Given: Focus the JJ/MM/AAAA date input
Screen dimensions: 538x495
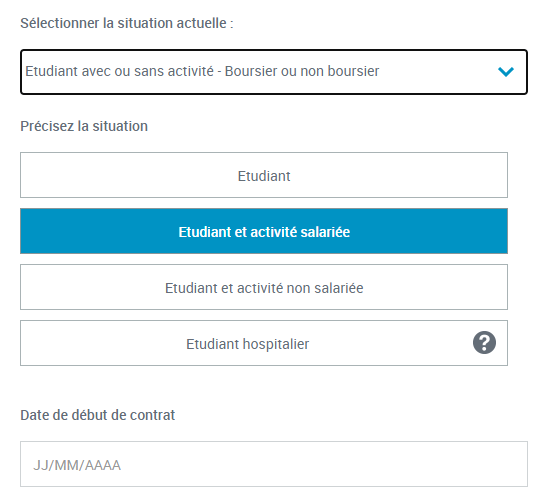Looking at the screenshot, I should click(274, 464).
